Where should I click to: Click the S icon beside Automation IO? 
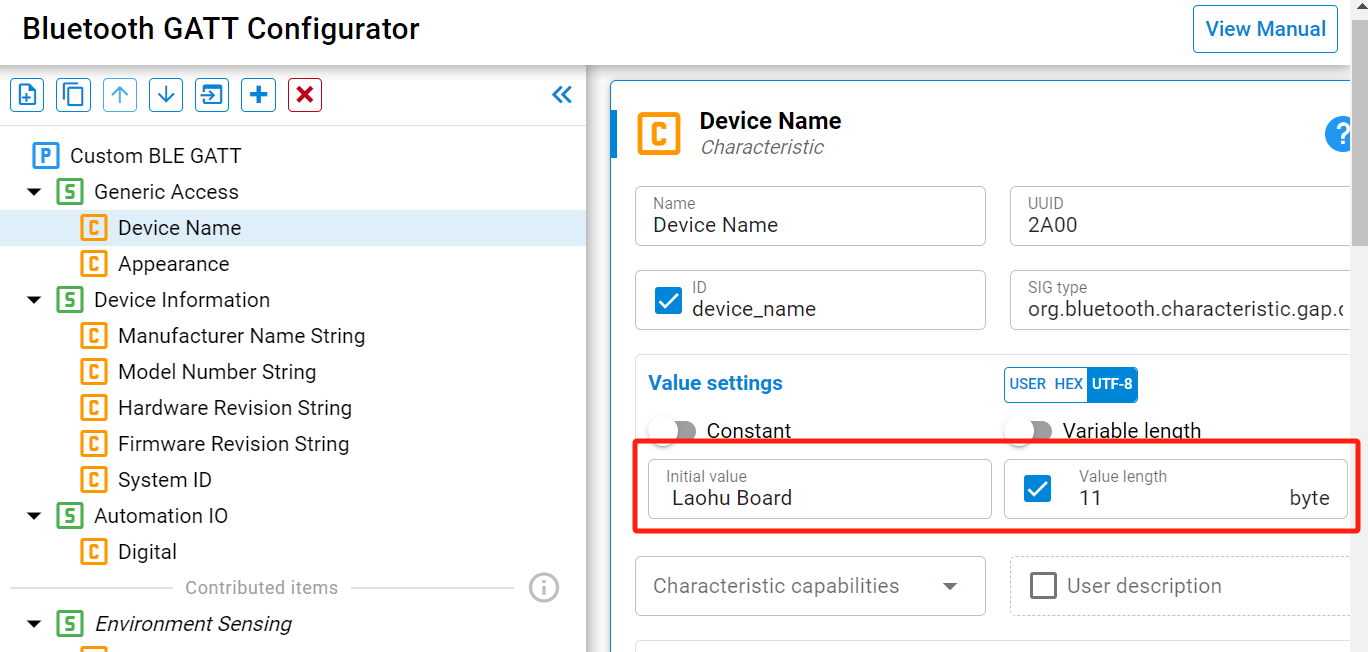click(69, 516)
